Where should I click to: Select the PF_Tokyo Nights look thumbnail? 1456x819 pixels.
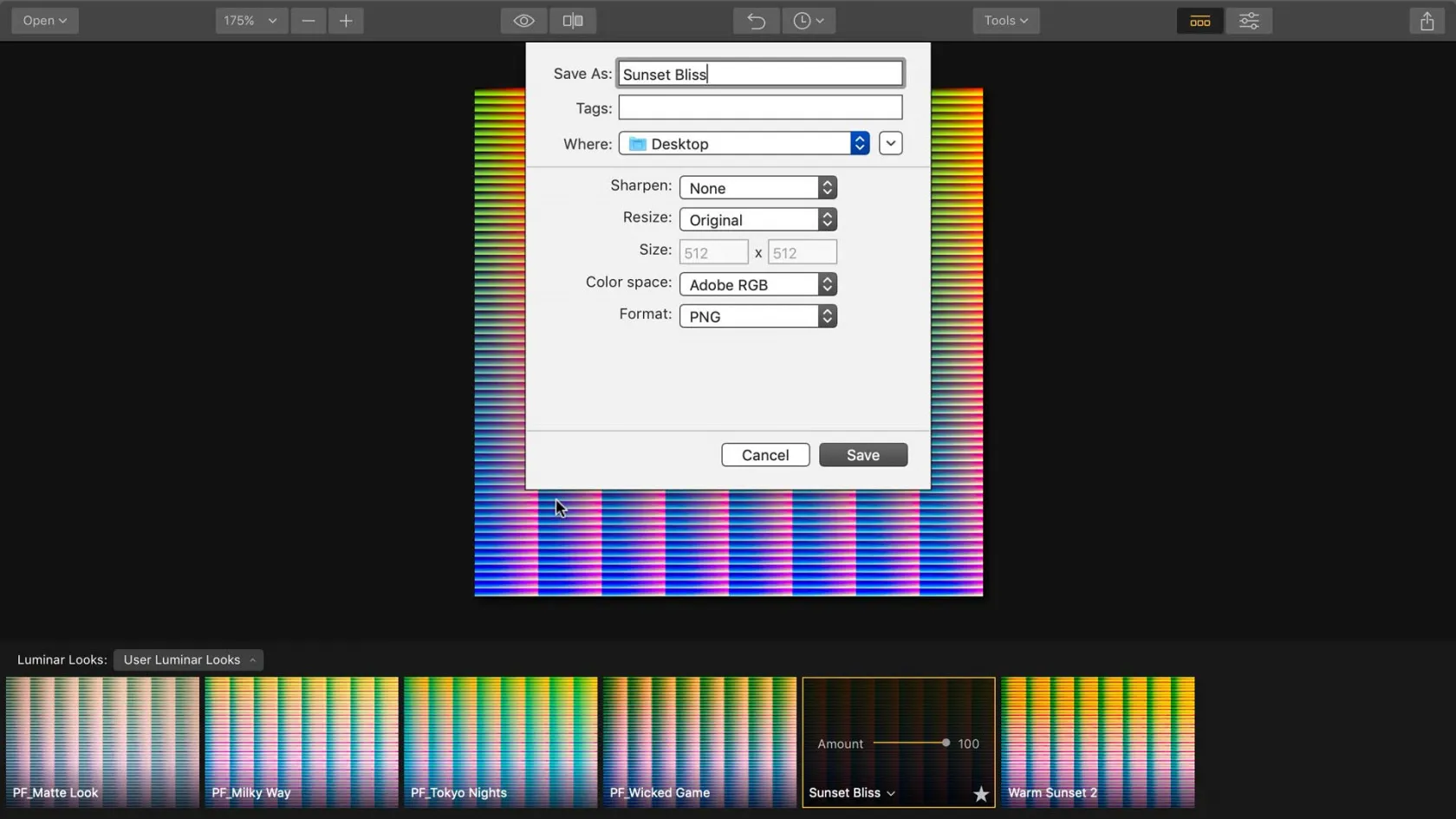tap(500, 741)
